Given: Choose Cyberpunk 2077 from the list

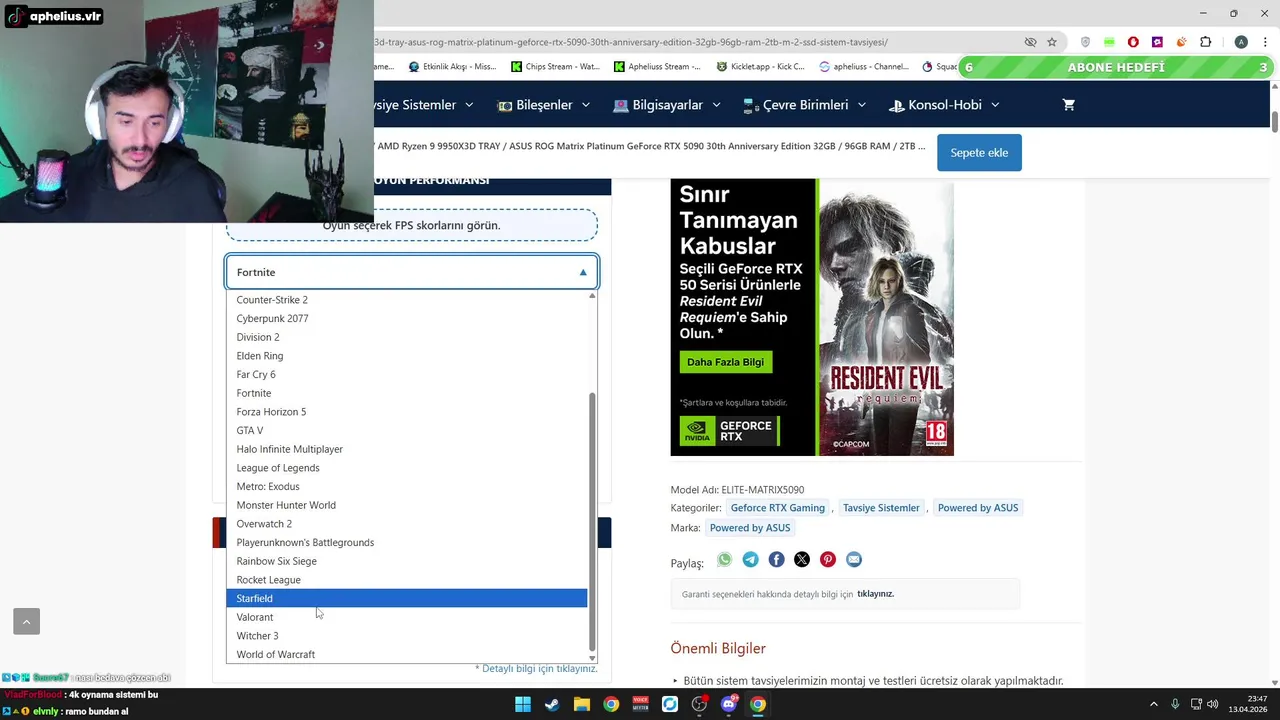Looking at the screenshot, I should pyautogui.click(x=407, y=318).
